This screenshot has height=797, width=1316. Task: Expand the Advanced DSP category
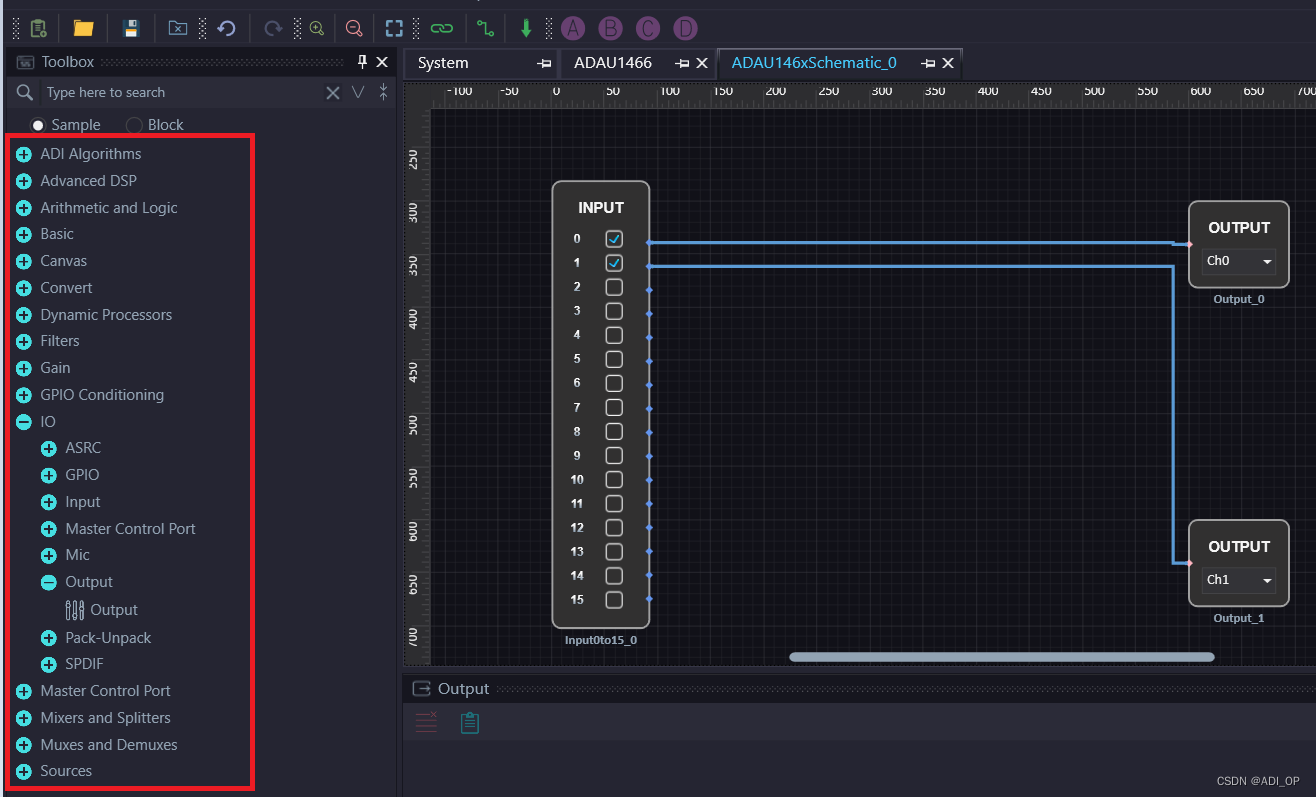tap(24, 181)
